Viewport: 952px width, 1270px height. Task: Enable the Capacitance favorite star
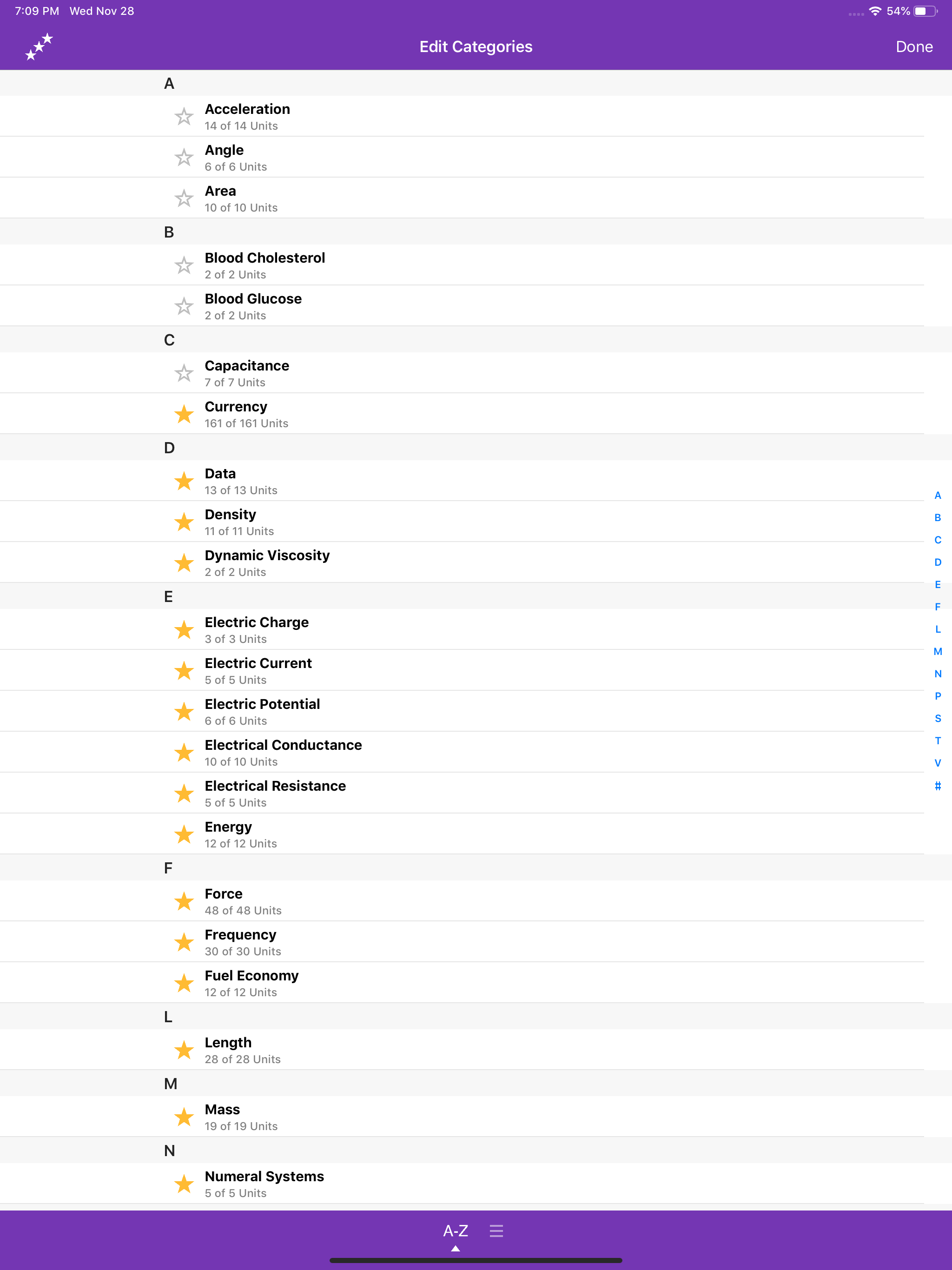(x=184, y=373)
